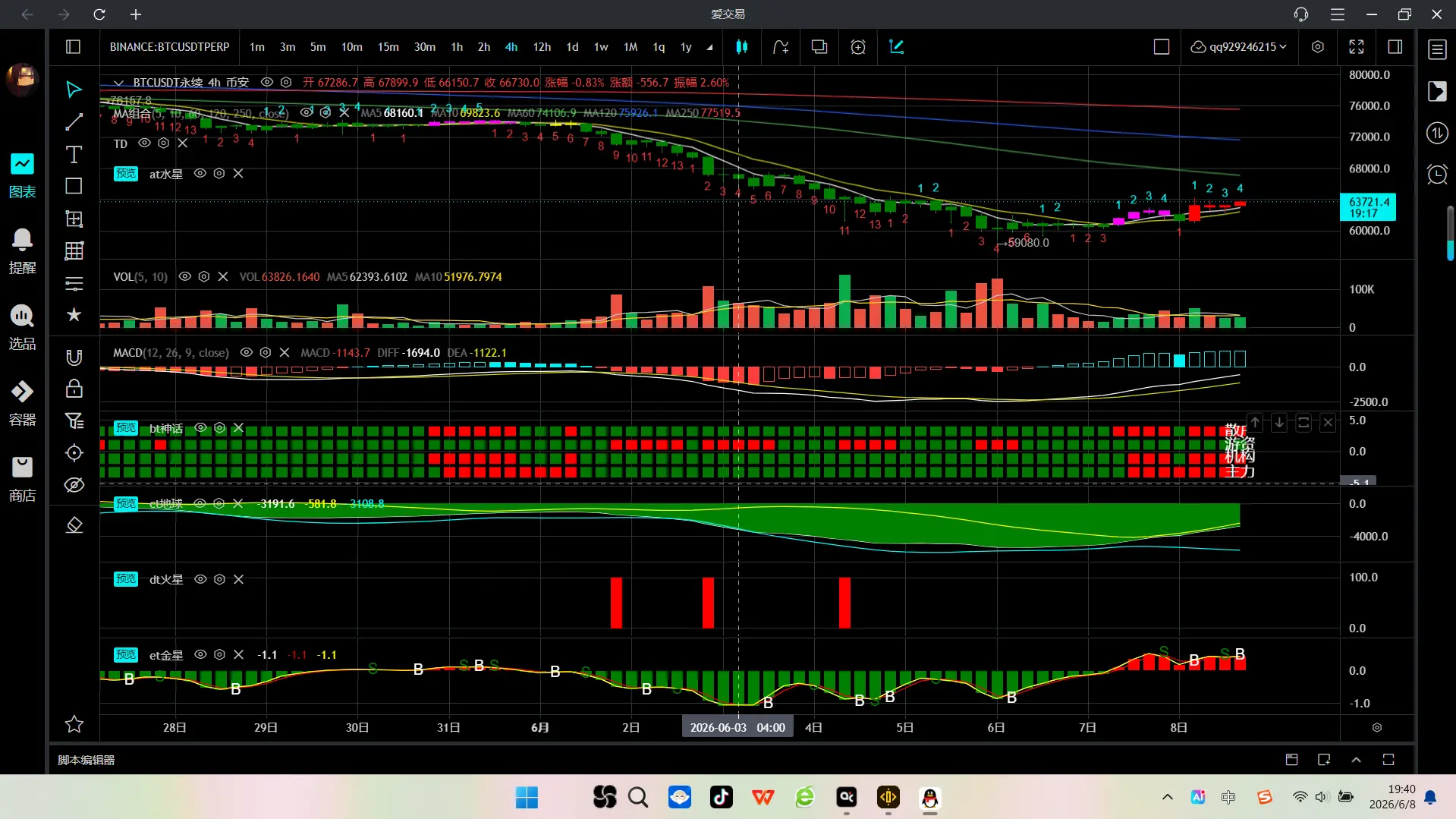Click the favorites star in drawing toolbar

click(74, 314)
